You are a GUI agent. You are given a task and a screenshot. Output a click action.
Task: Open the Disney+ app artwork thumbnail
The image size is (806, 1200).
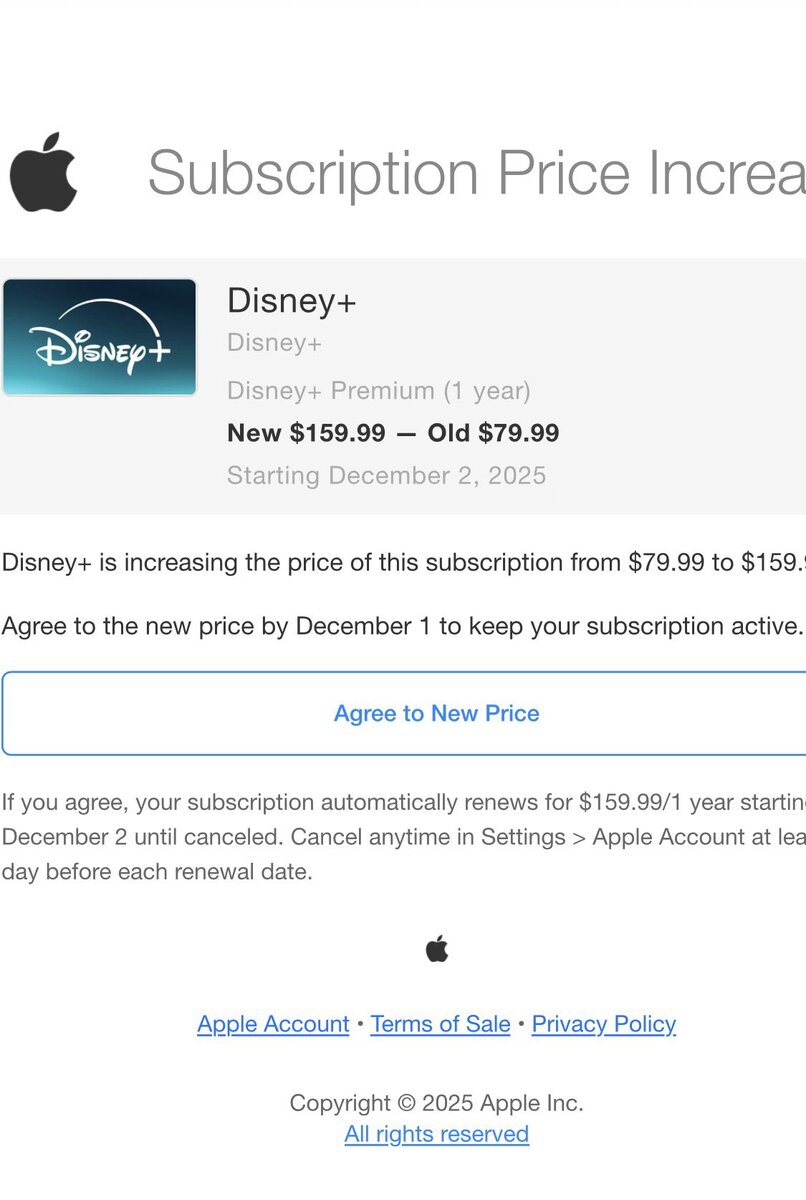pos(99,337)
